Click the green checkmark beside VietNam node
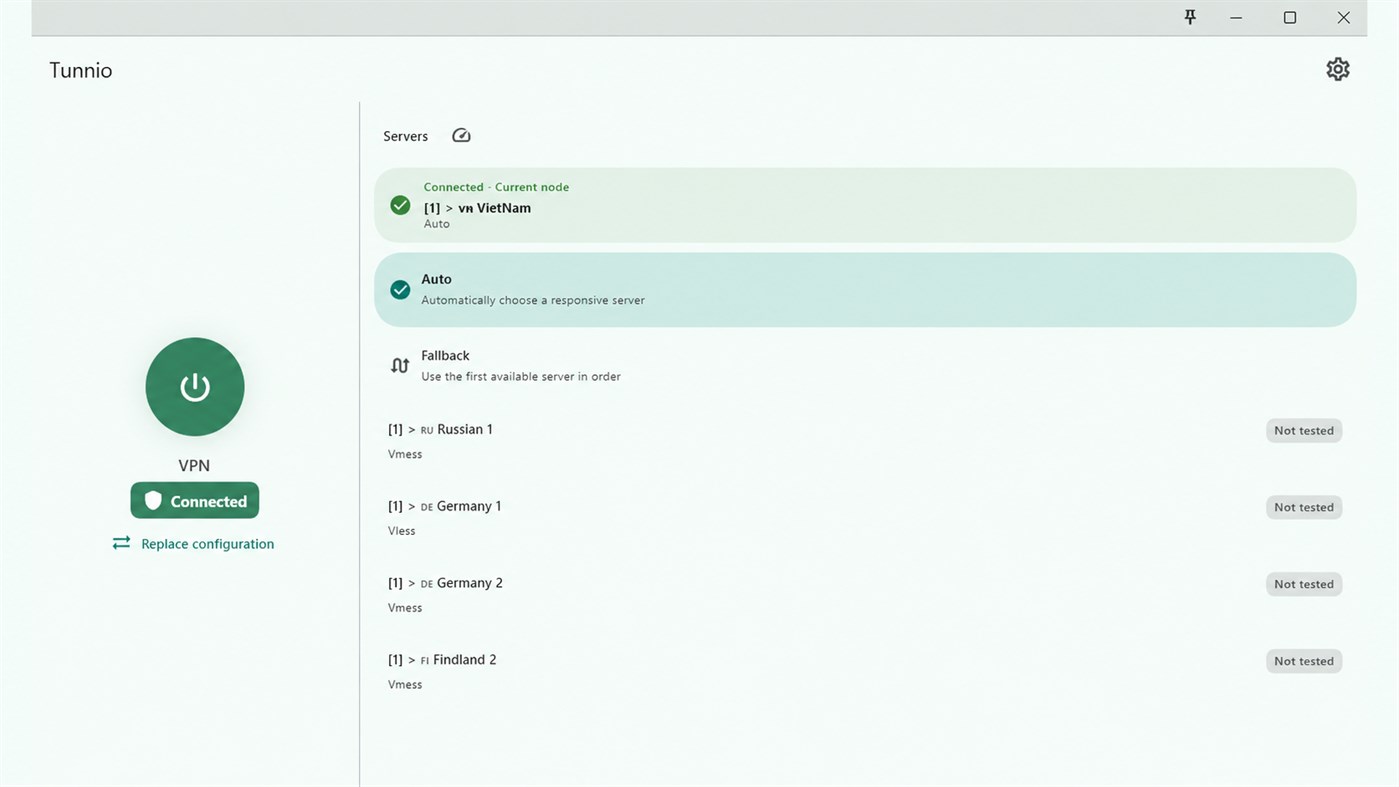The image size is (1399, 787). [400, 205]
